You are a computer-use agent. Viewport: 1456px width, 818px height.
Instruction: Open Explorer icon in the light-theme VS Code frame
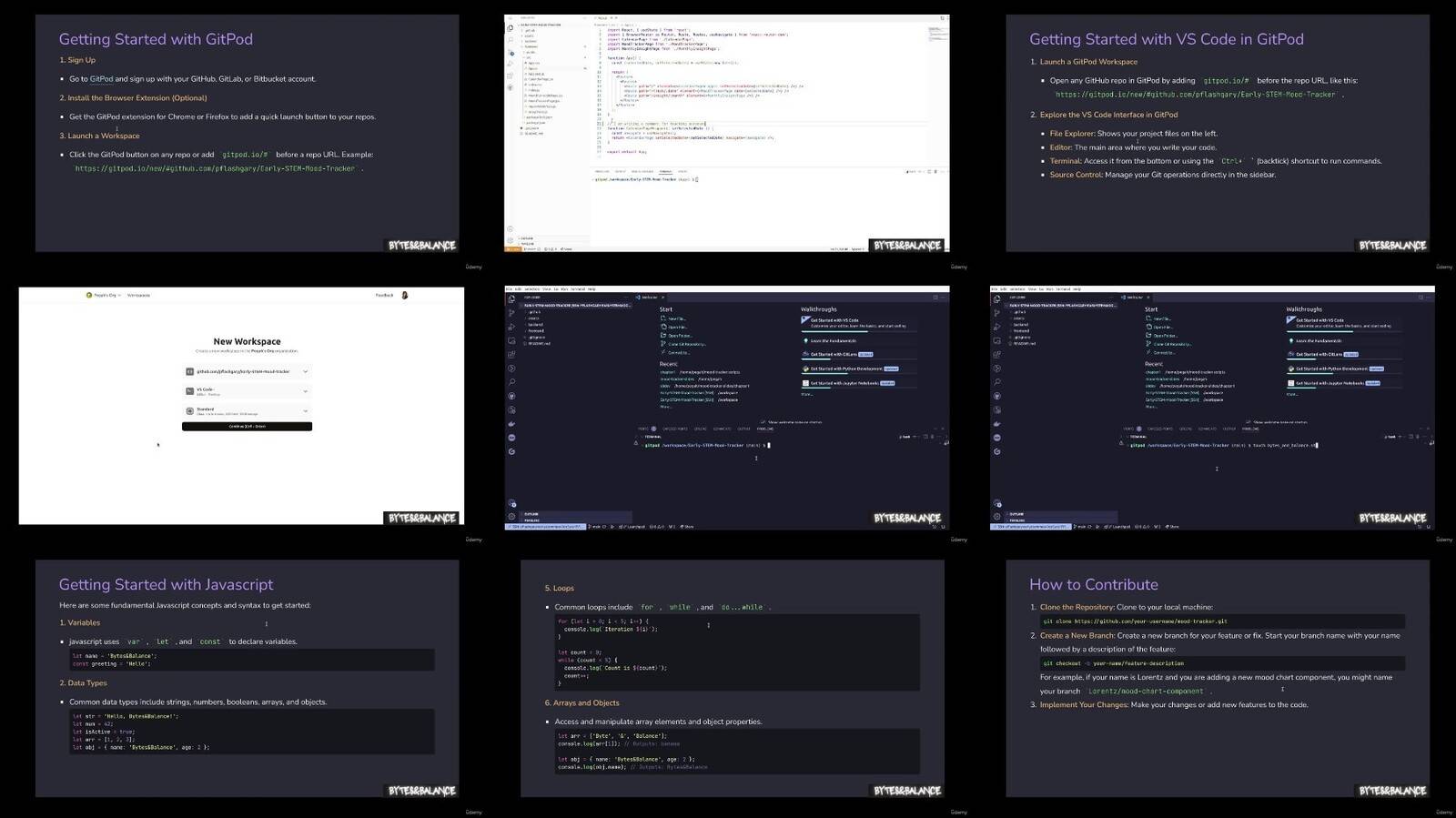coord(511,28)
